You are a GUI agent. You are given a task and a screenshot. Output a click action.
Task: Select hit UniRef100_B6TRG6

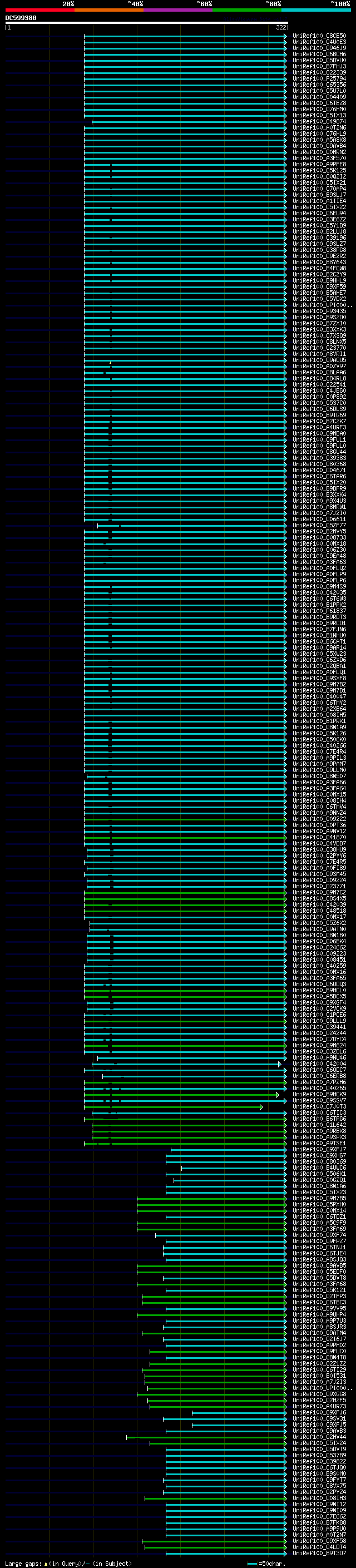[x=319, y=1119]
